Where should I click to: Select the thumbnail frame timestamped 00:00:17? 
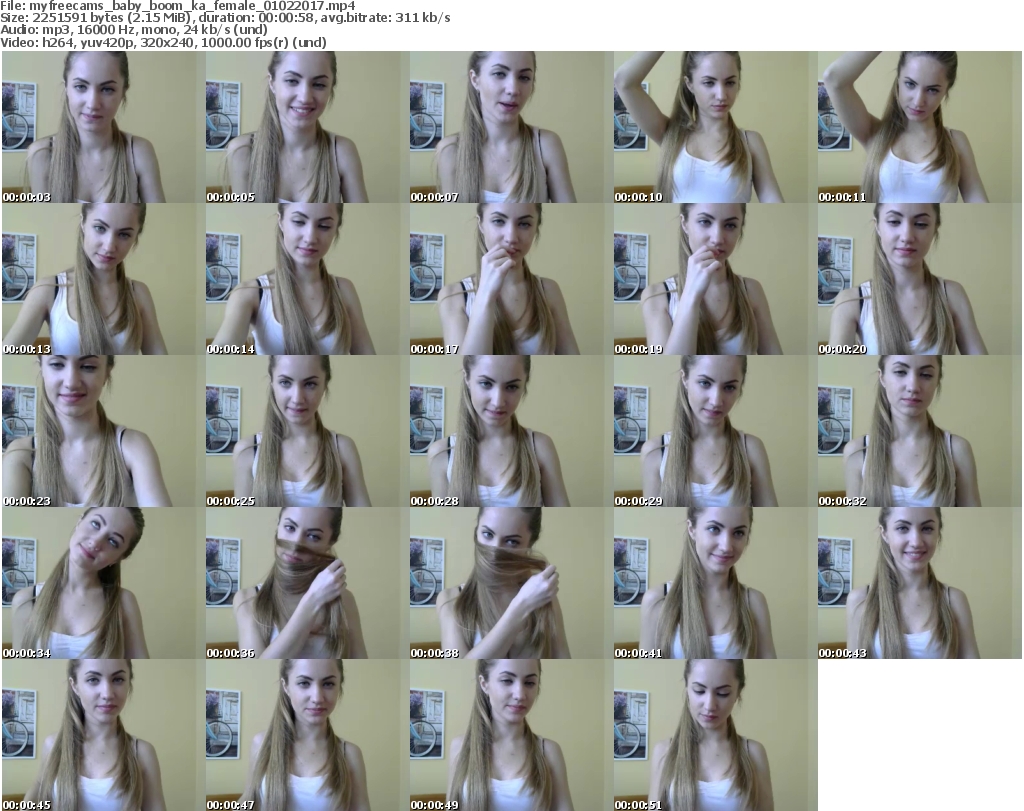point(511,279)
